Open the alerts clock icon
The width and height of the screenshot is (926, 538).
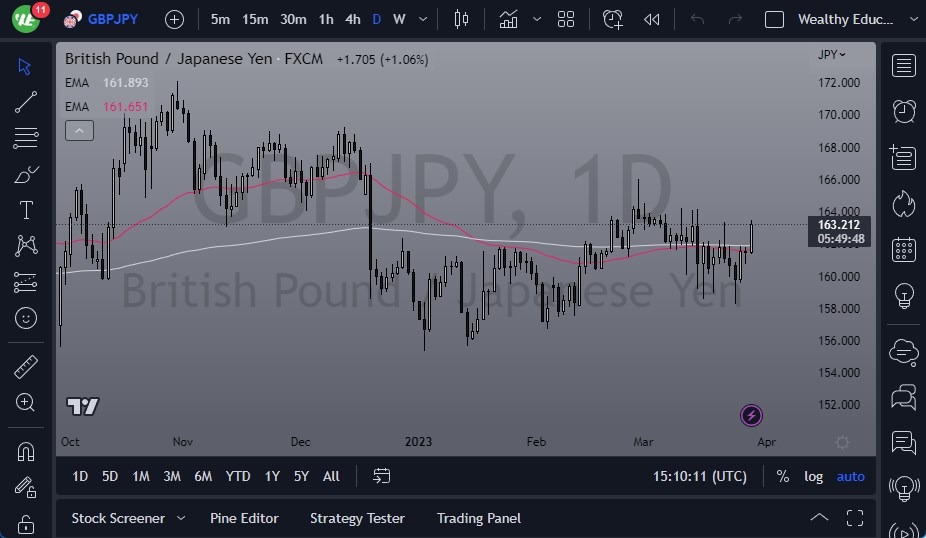(x=904, y=110)
